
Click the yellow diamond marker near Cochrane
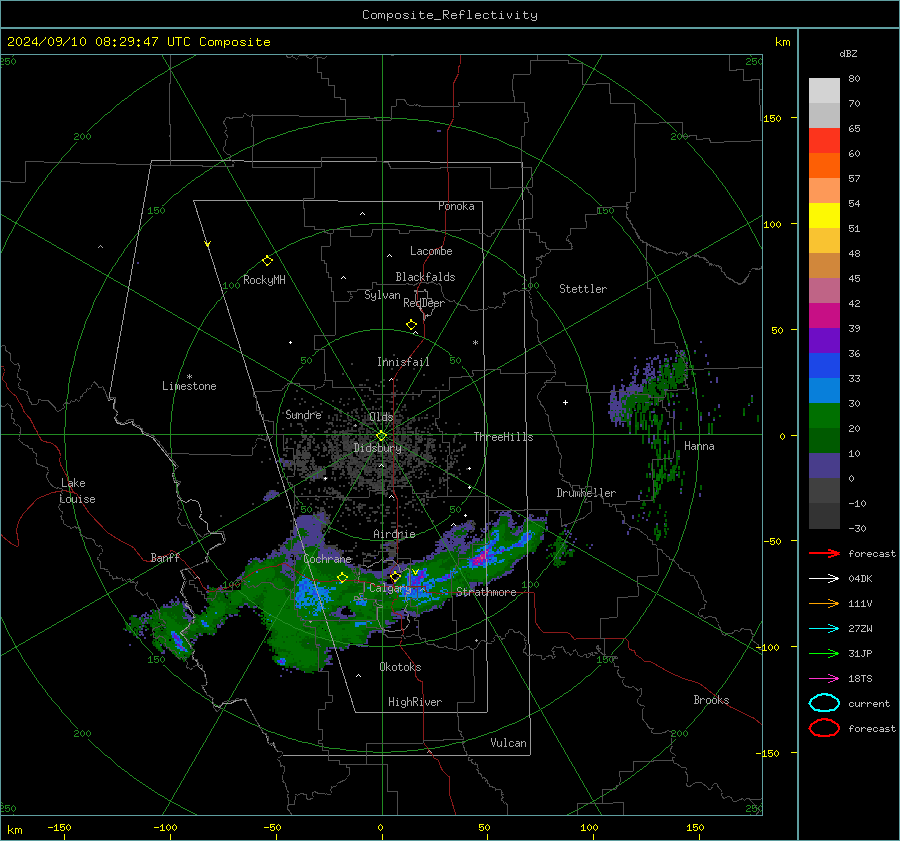[x=343, y=577]
